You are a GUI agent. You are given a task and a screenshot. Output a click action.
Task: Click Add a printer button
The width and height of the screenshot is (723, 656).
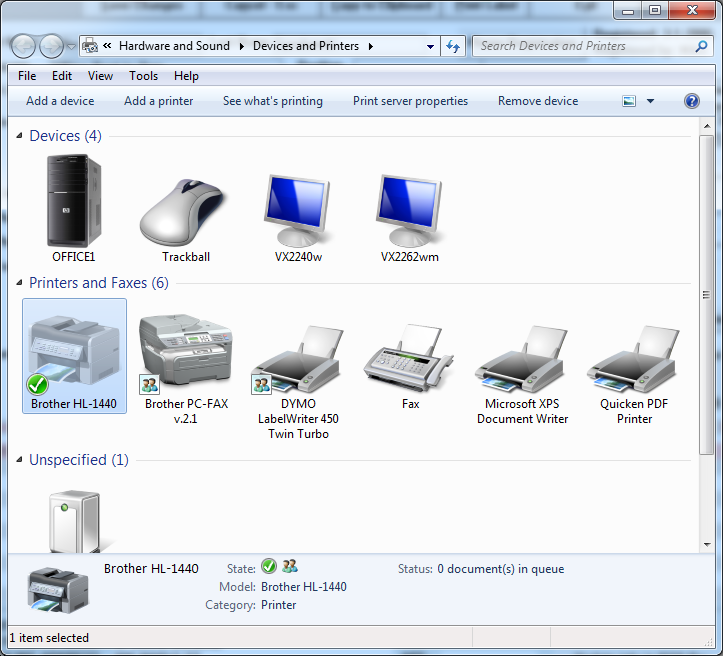click(158, 101)
